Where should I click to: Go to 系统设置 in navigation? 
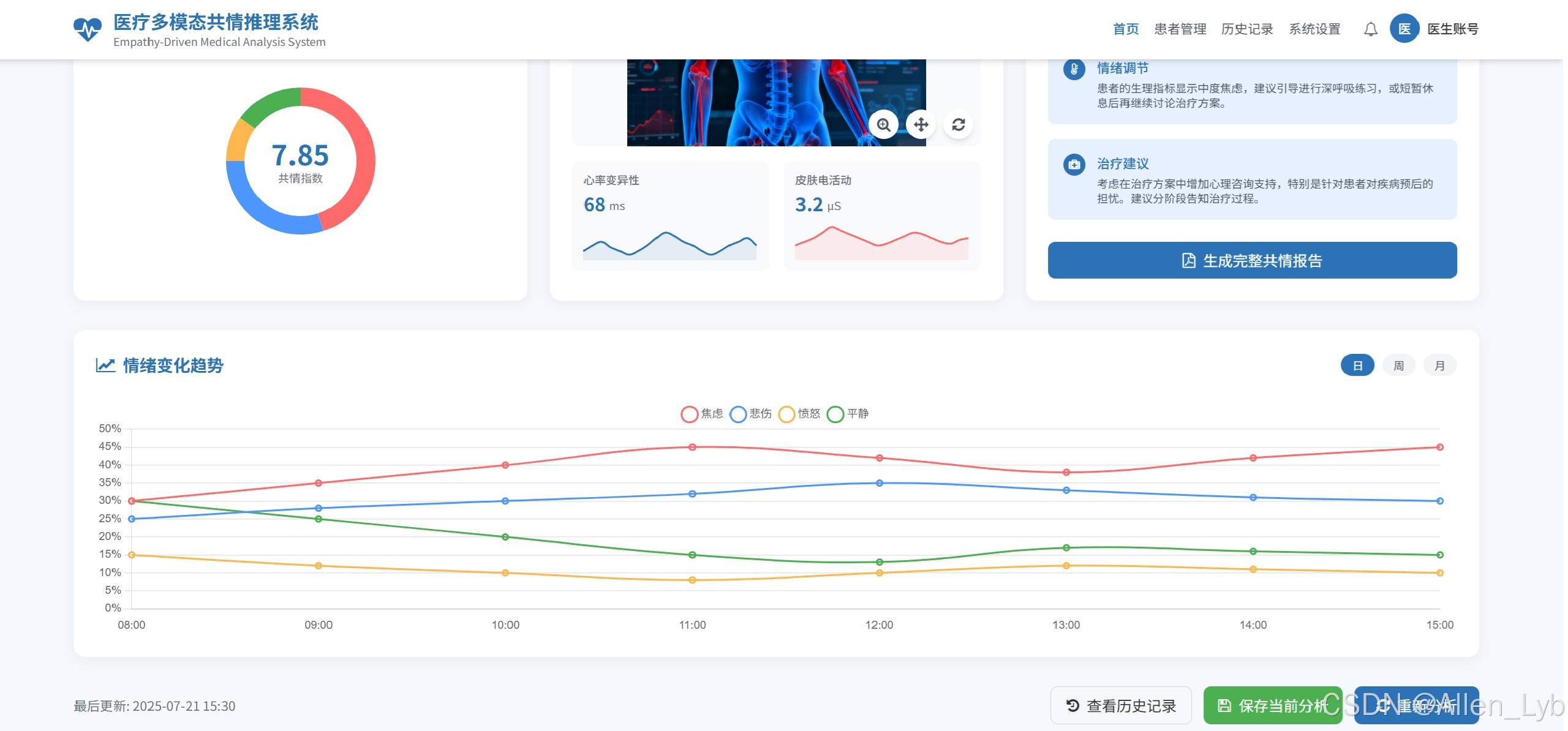[x=1314, y=29]
